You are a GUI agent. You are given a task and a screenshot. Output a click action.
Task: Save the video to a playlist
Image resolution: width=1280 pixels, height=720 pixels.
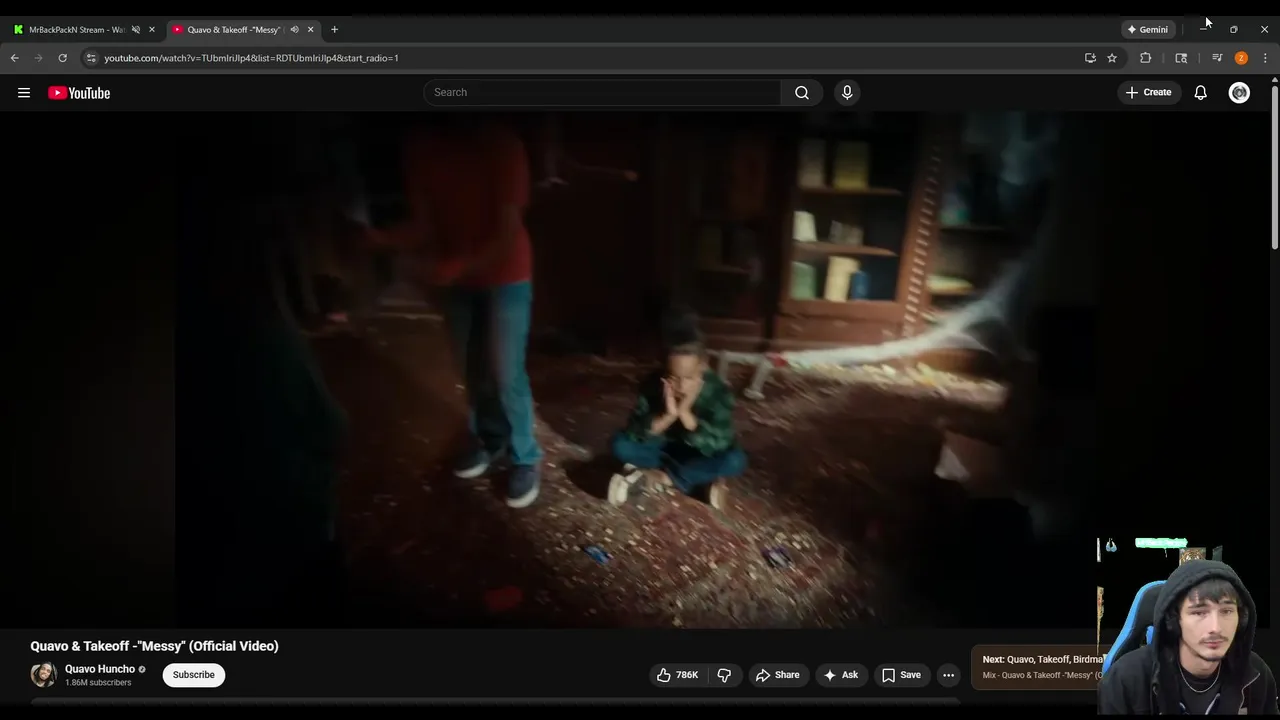point(901,675)
